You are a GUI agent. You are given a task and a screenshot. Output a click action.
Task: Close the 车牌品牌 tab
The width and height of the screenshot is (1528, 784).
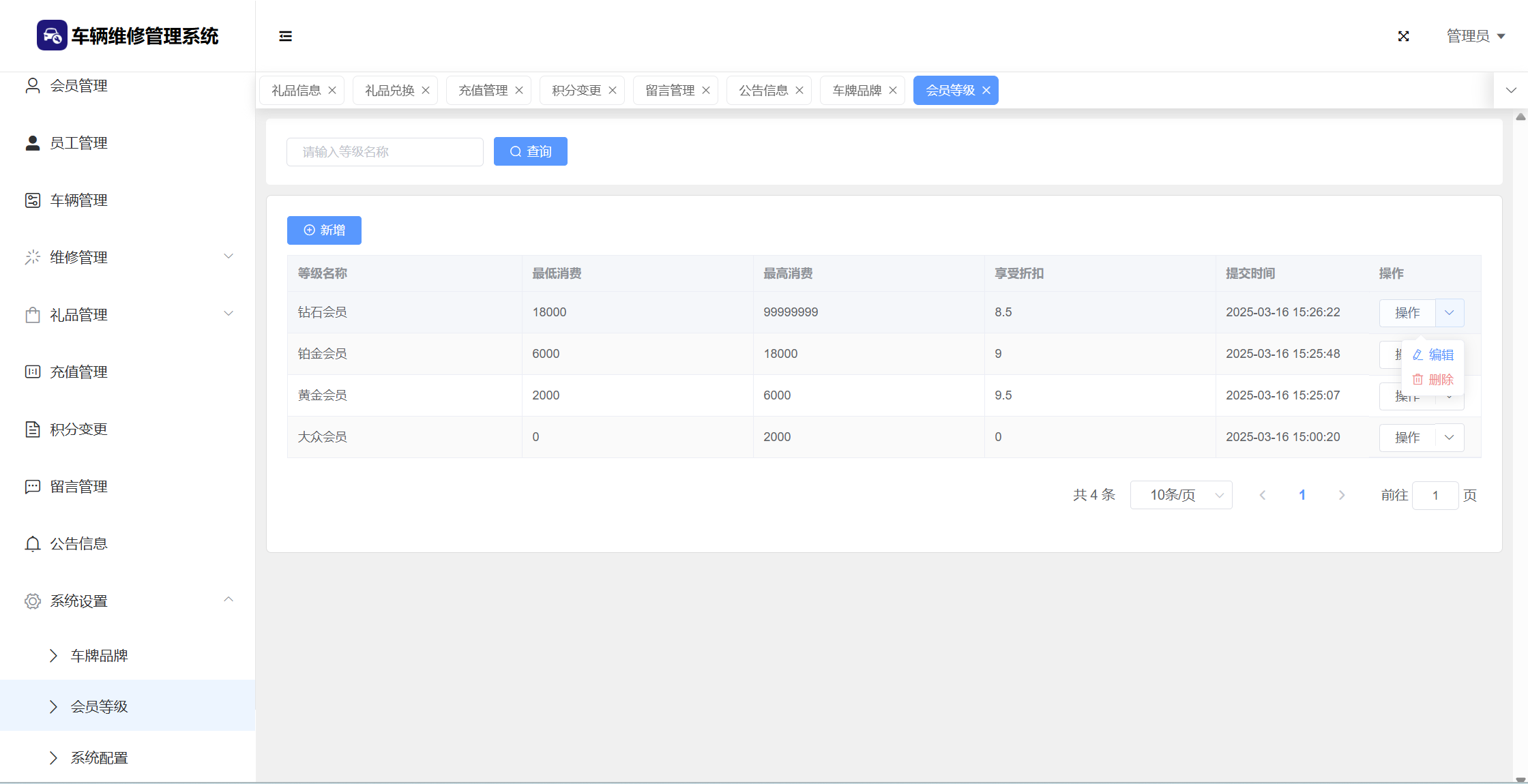tap(893, 91)
